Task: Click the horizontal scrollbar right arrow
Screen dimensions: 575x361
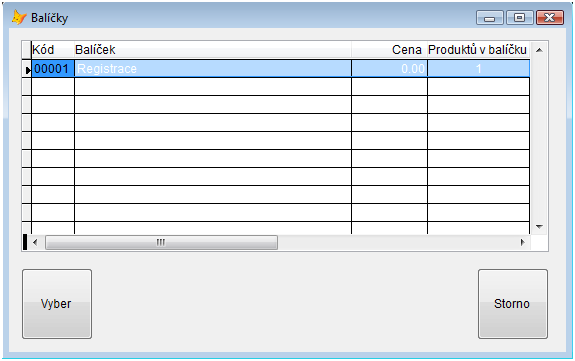Action: coord(523,242)
